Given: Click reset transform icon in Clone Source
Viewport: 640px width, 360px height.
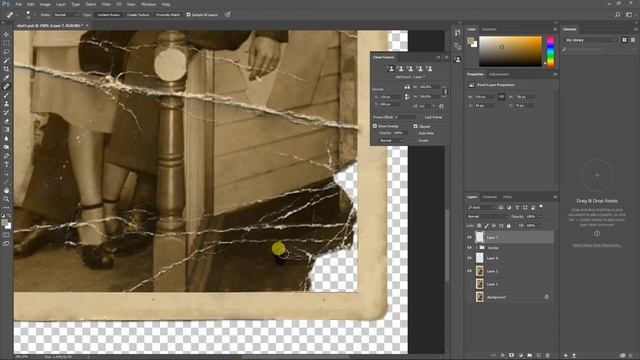Looking at the screenshot, I should tap(441, 106).
